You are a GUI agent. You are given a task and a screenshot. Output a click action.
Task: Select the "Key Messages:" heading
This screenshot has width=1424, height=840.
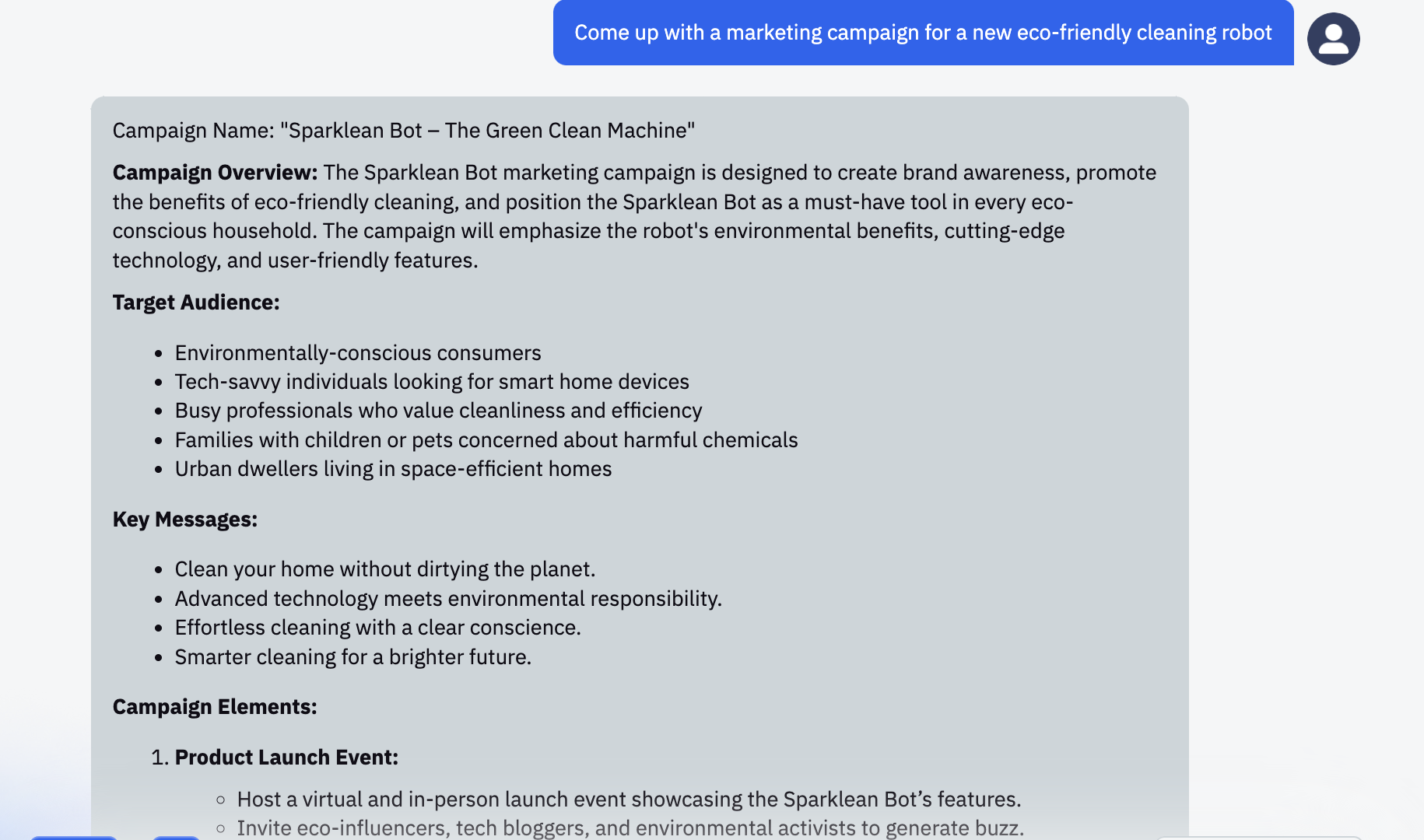(185, 520)
